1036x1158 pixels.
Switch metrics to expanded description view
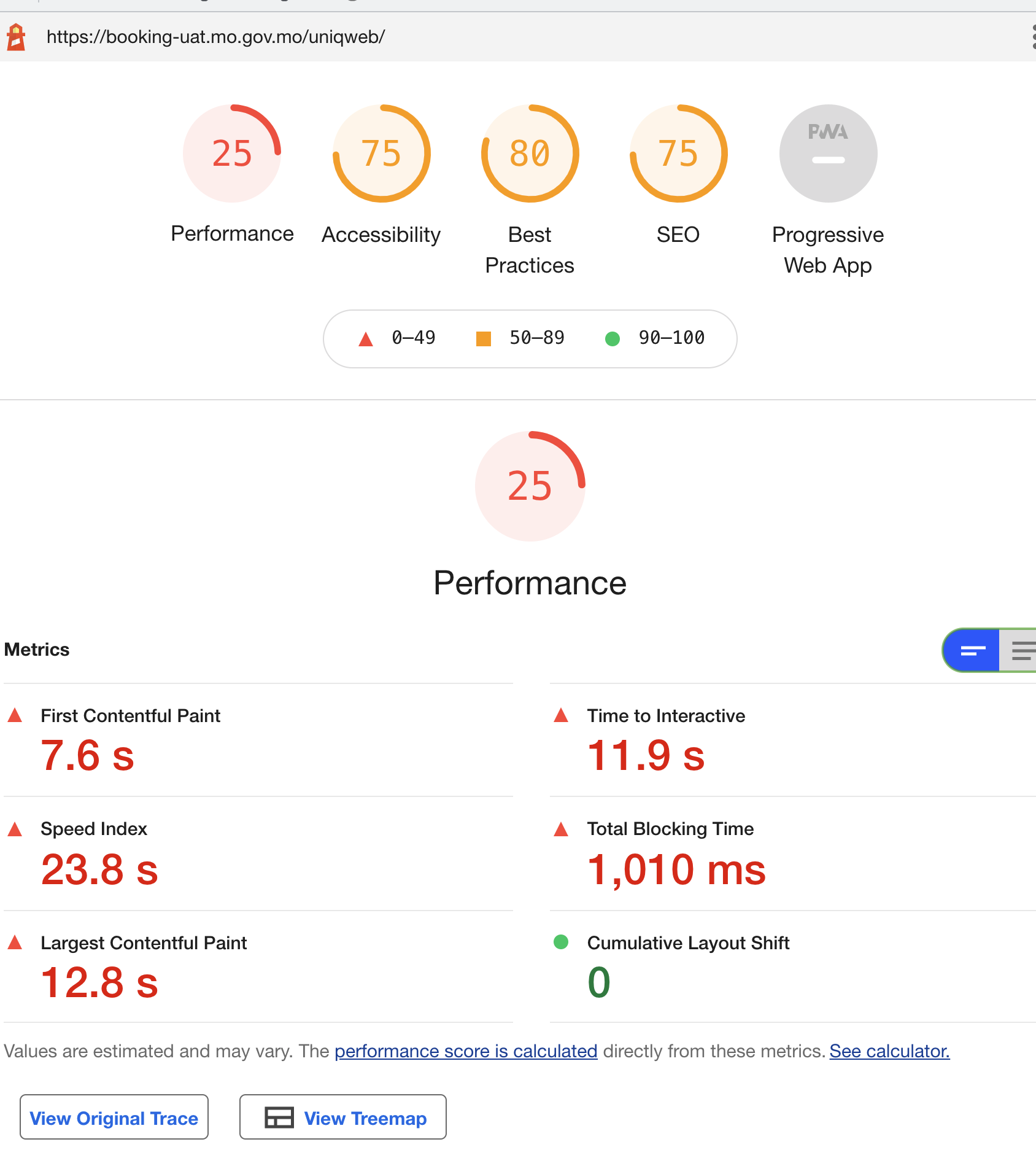1020,650
